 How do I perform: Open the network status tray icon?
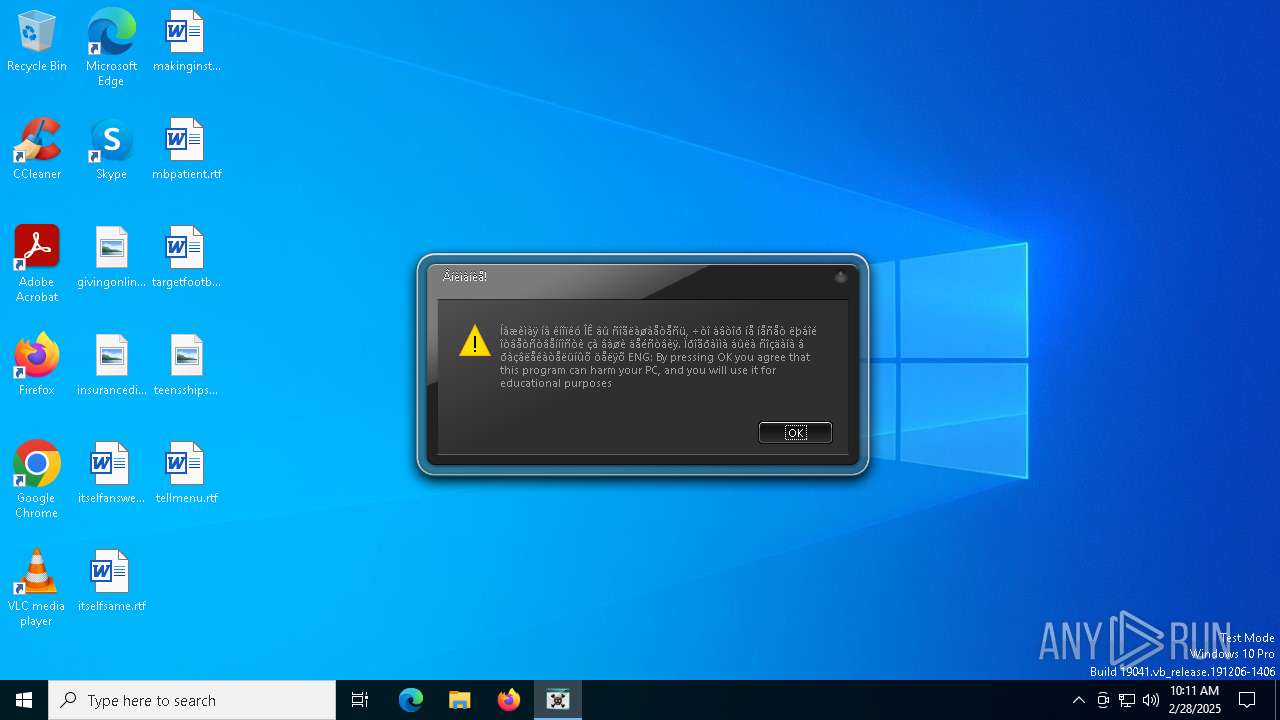coord(1127,700)
